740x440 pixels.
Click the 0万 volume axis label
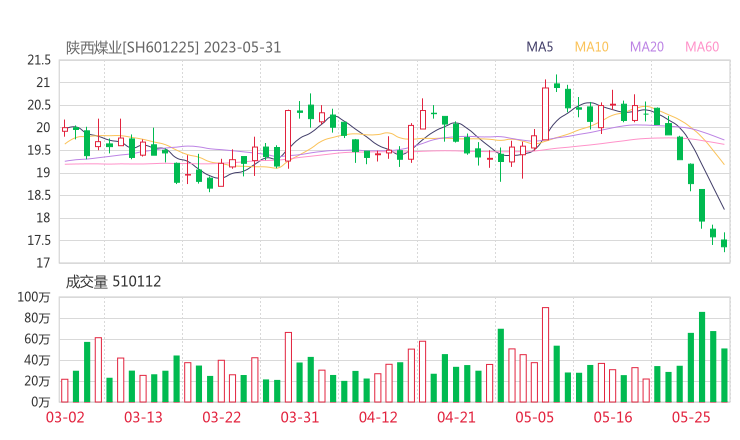[41, 402]
